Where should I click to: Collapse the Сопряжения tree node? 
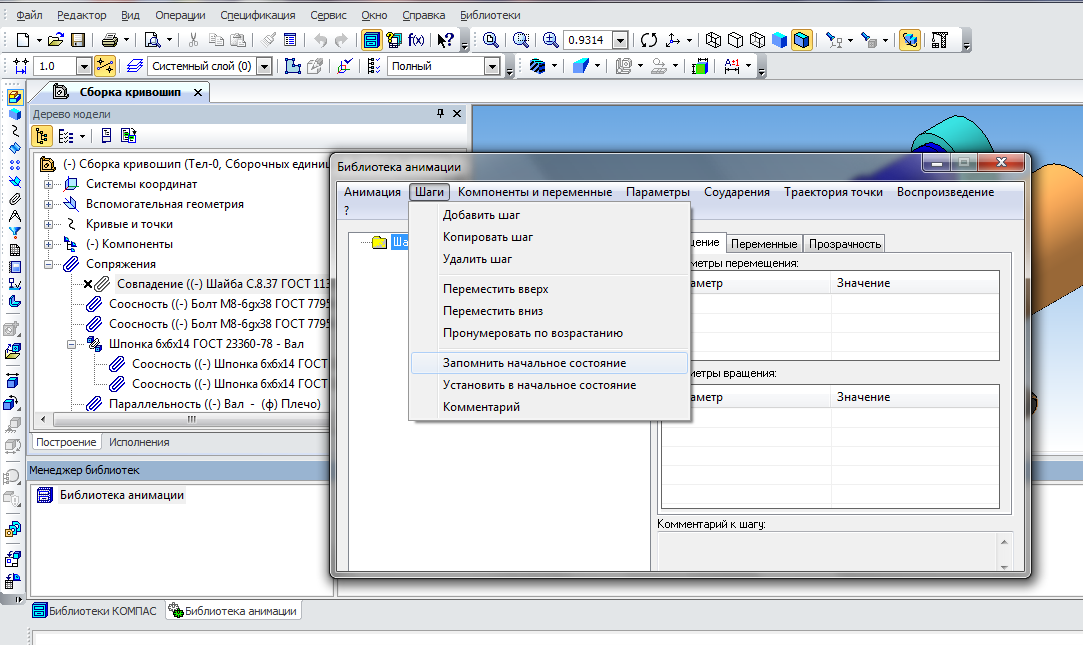pos(48,264)
